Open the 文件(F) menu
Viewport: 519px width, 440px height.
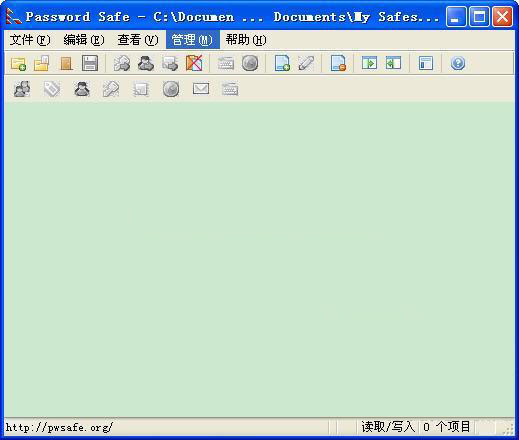pos(30,40)
